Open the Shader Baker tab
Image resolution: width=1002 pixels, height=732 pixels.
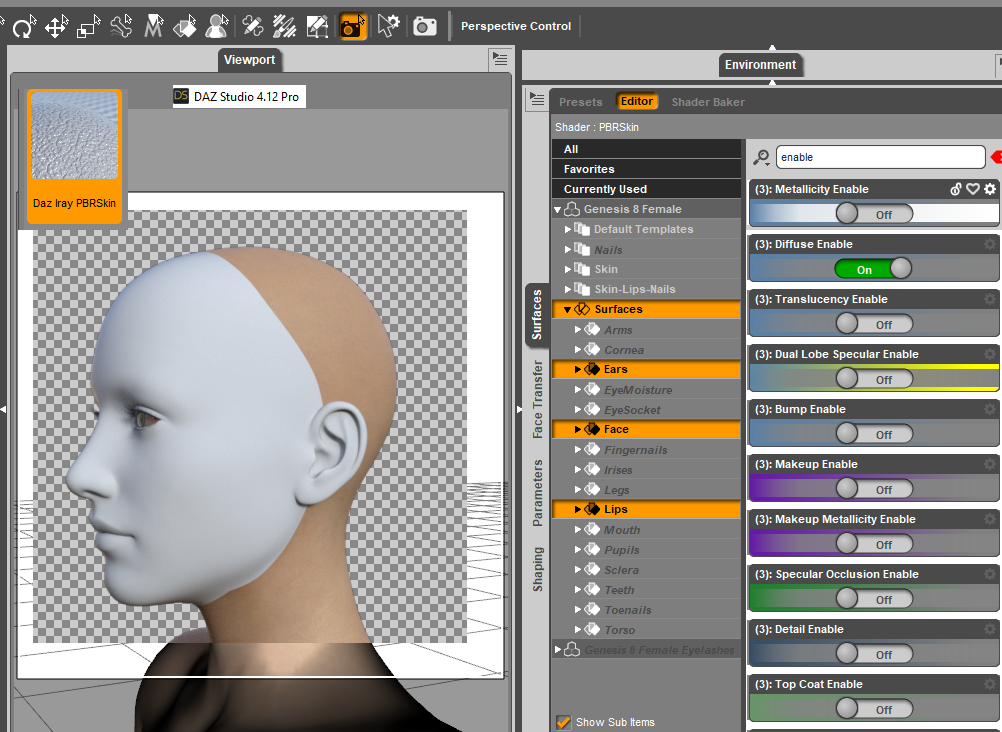click(708, 102)
